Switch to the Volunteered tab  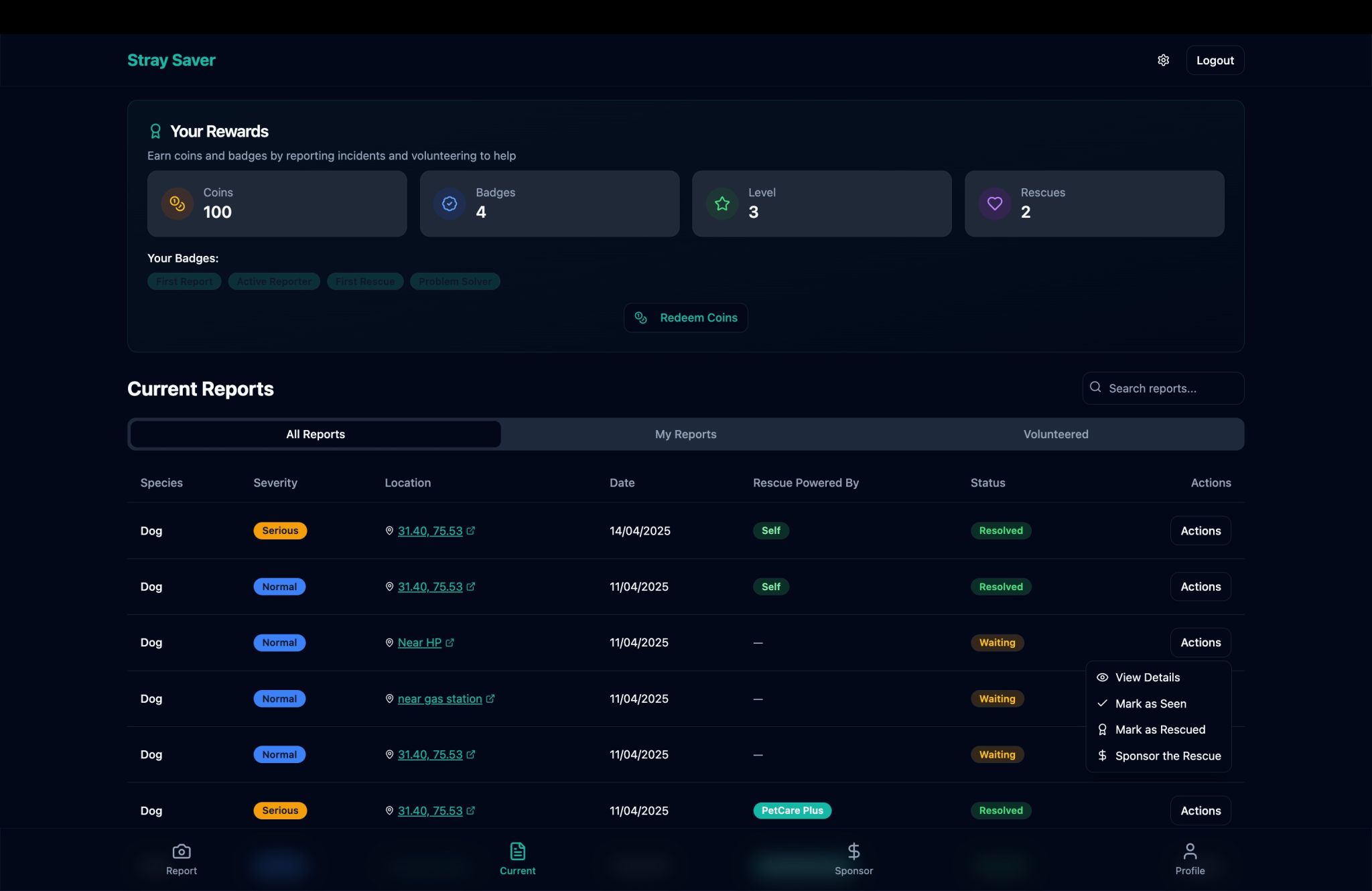pos(1056,434)
